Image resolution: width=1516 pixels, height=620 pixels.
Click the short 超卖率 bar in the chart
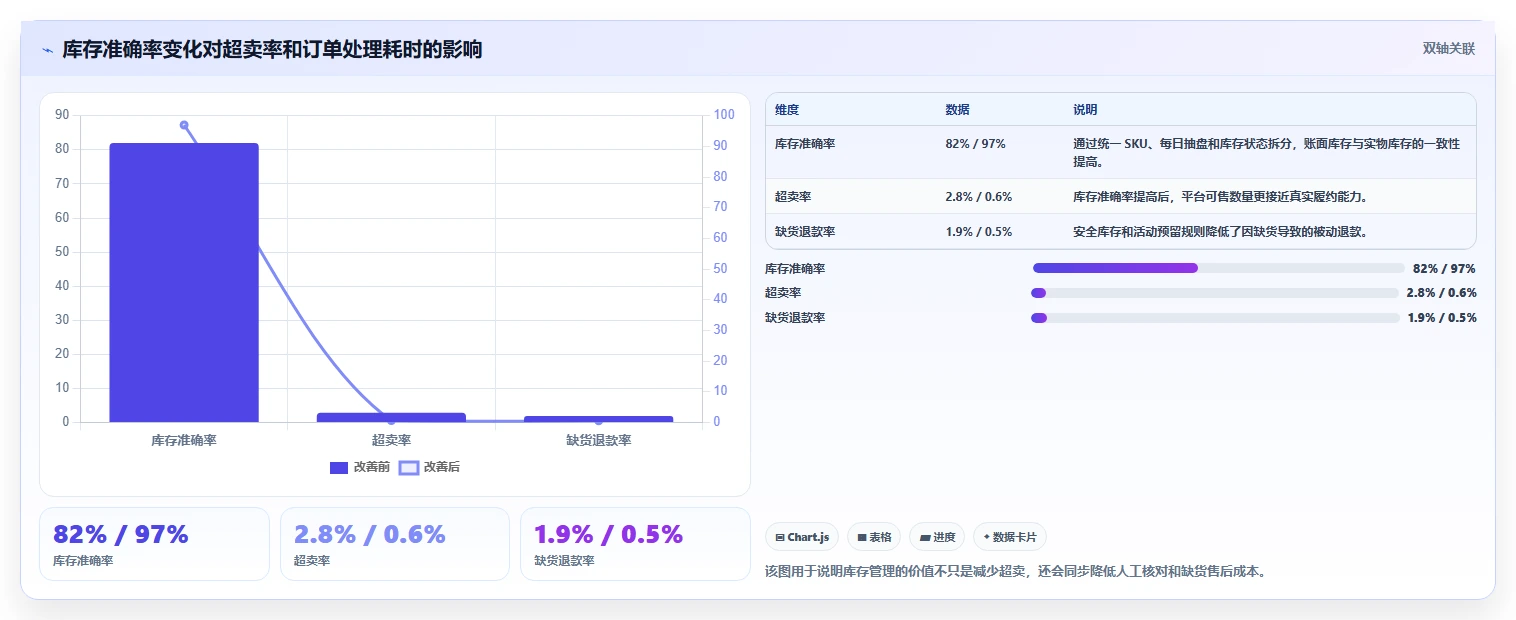[391, 417]
